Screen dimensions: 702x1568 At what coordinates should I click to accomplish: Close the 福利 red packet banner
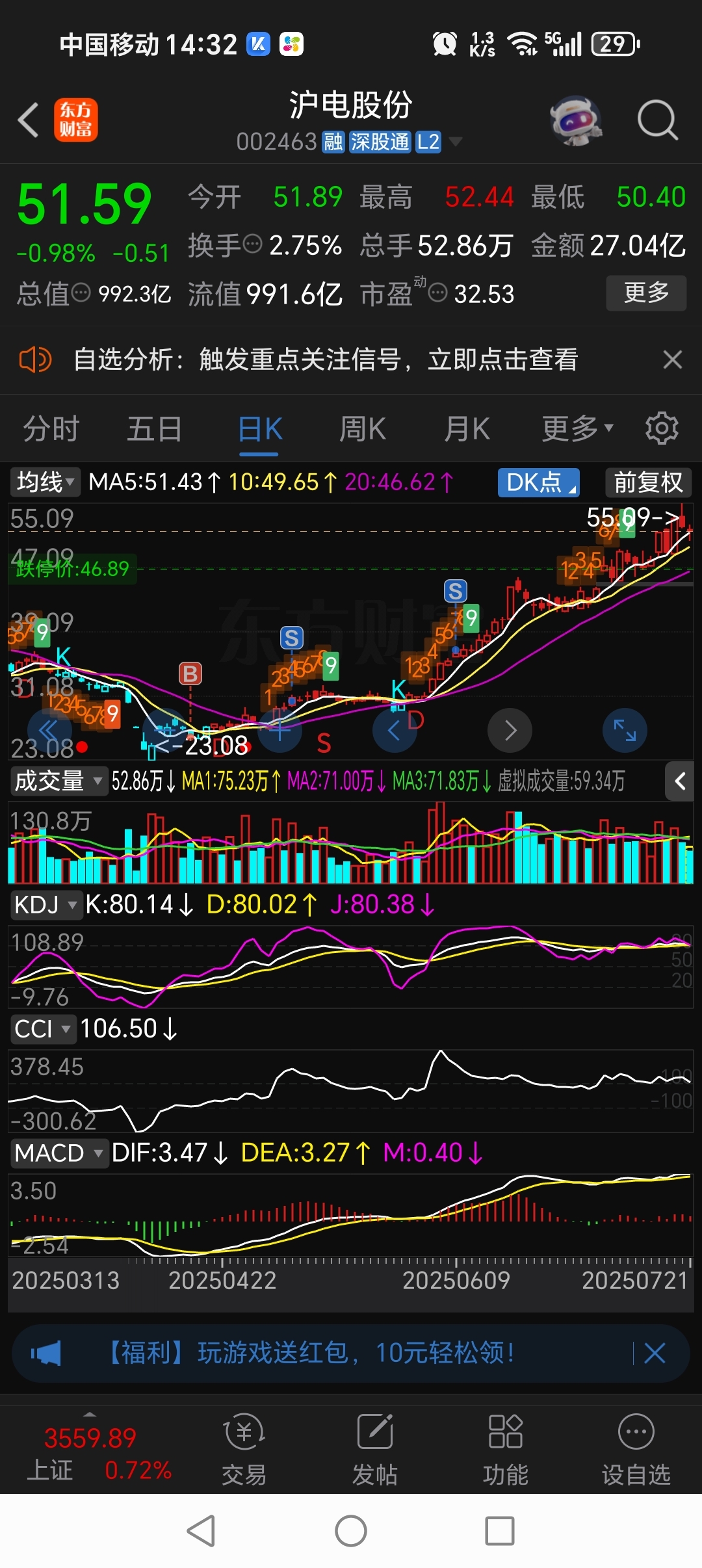(655, 1353)
